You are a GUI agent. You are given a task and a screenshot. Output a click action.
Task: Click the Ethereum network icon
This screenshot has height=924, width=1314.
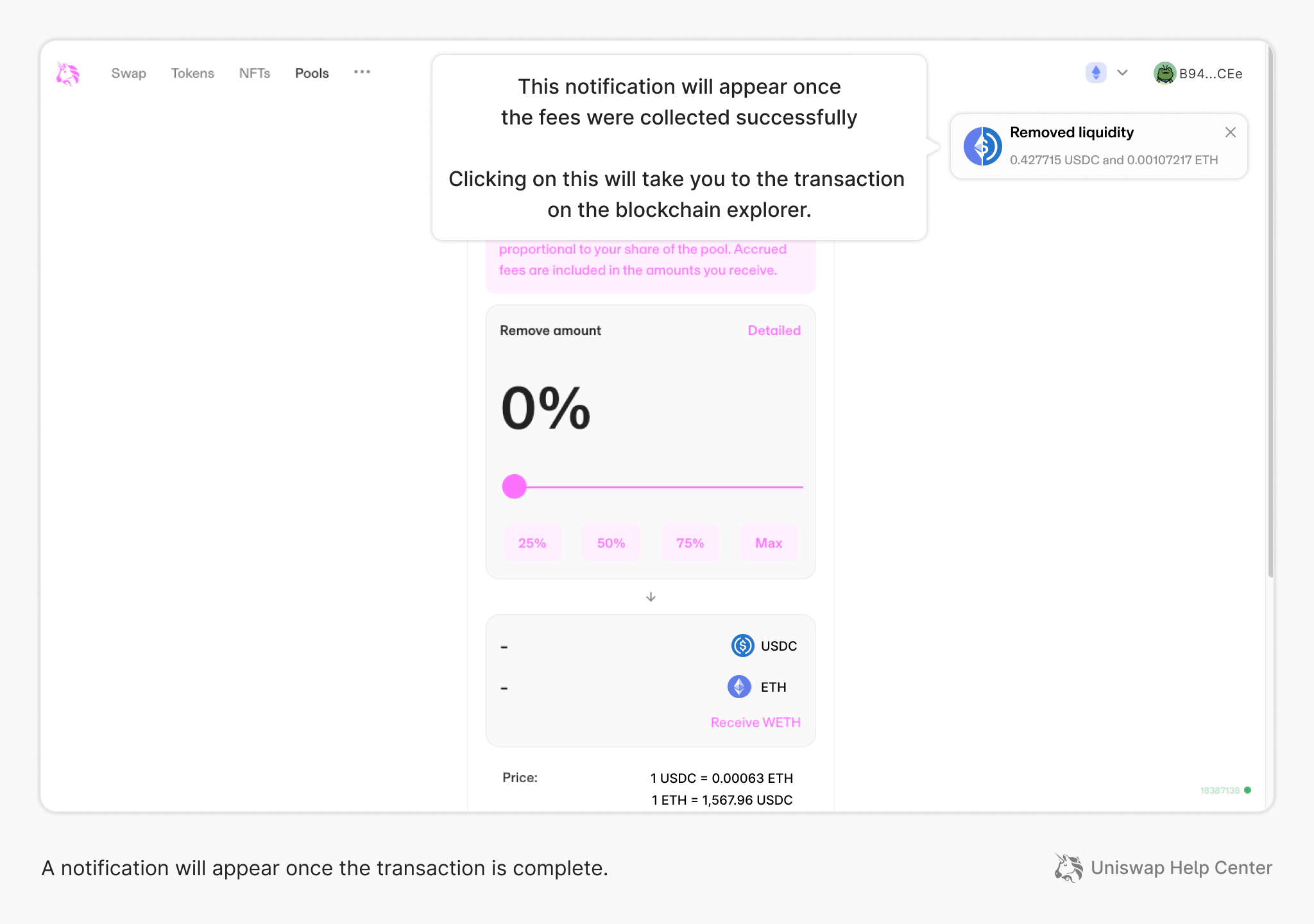[x=1096, y=73]
